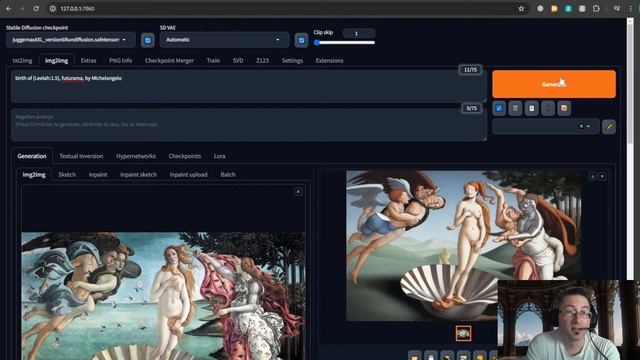Switch to the SVD tab
Image resolution: width=640 pixels, height=360 pixels.
click(238, 60)
